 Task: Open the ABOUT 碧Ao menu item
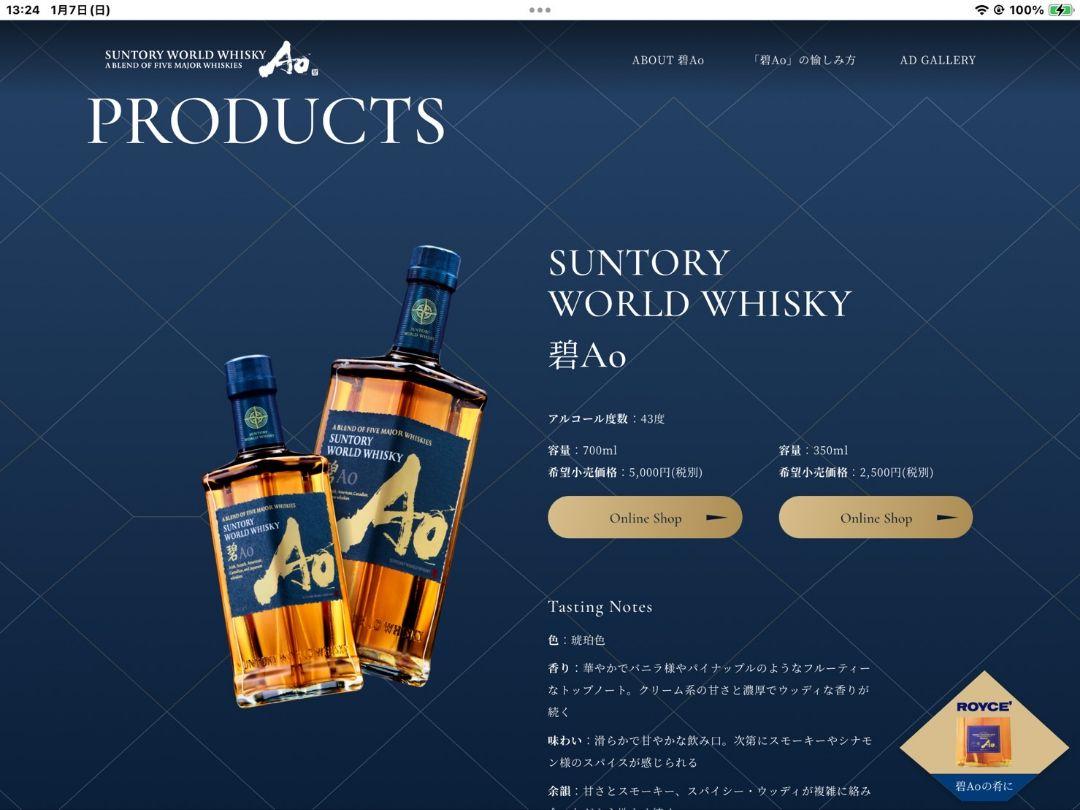(667, 60)
